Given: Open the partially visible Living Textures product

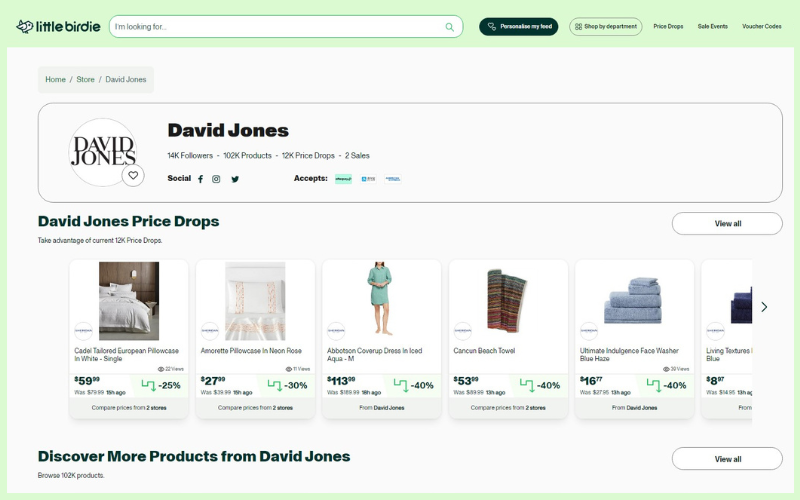Looking at the screenshot, I should click(727, 339).
